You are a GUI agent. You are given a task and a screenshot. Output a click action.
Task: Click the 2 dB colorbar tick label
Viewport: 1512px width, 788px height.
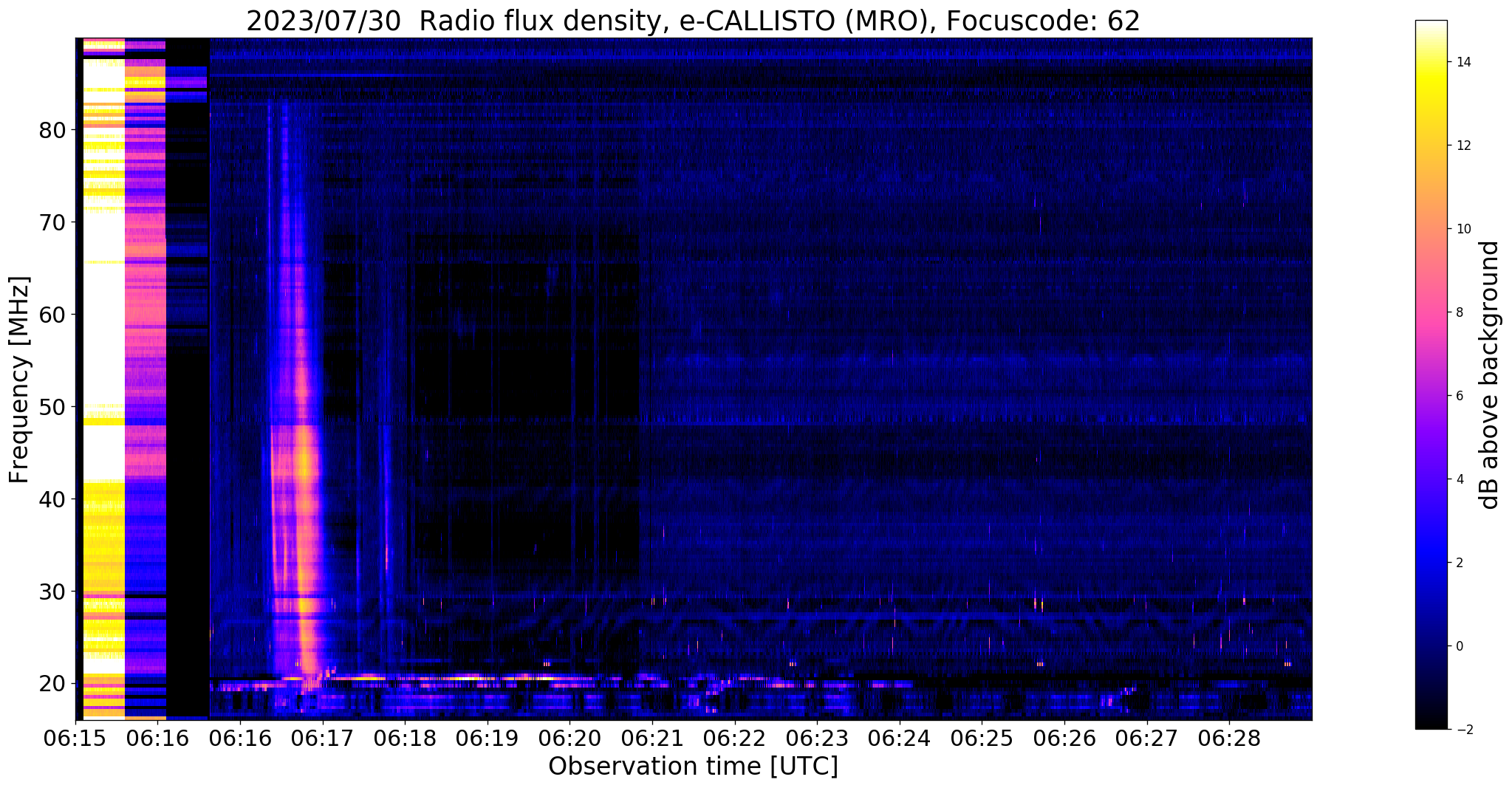[1459, 563]
